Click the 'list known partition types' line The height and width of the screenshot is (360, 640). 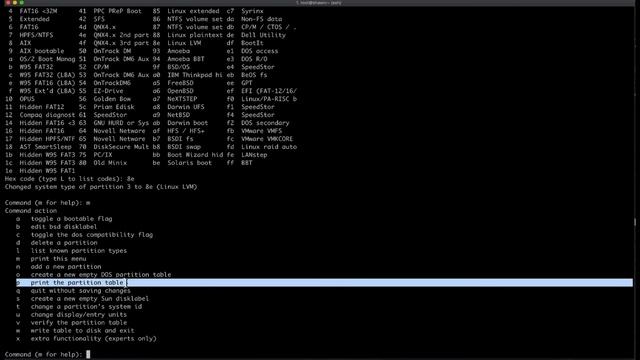[71, 251]
